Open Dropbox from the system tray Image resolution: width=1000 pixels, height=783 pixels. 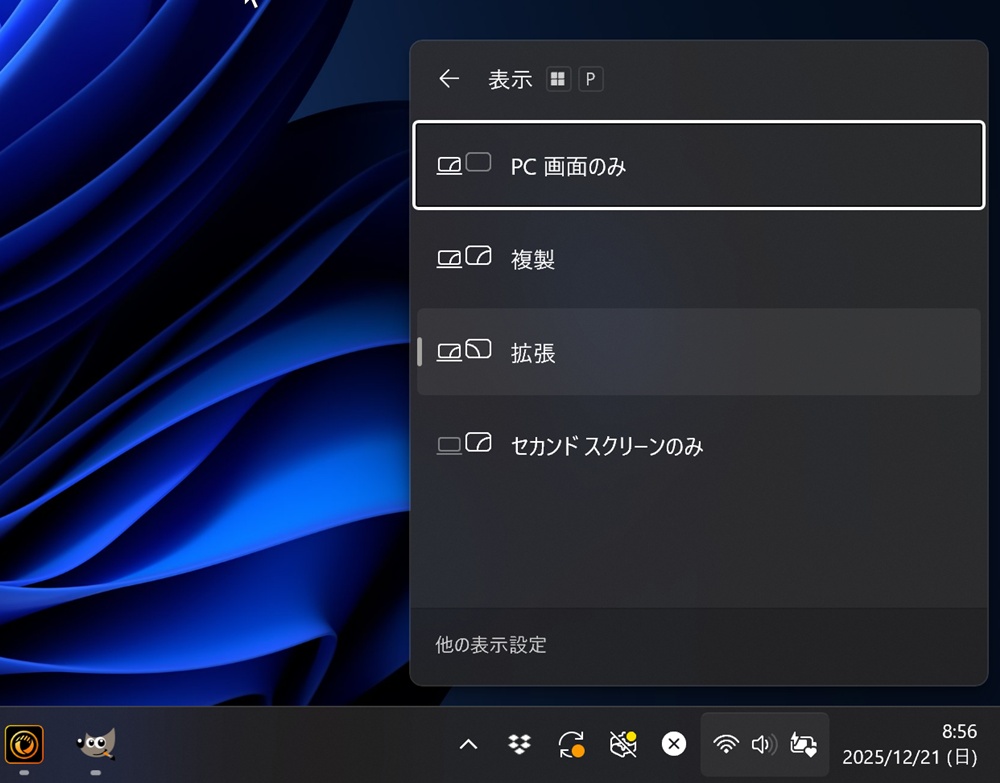pyautogui.click(x=519, y=744)
